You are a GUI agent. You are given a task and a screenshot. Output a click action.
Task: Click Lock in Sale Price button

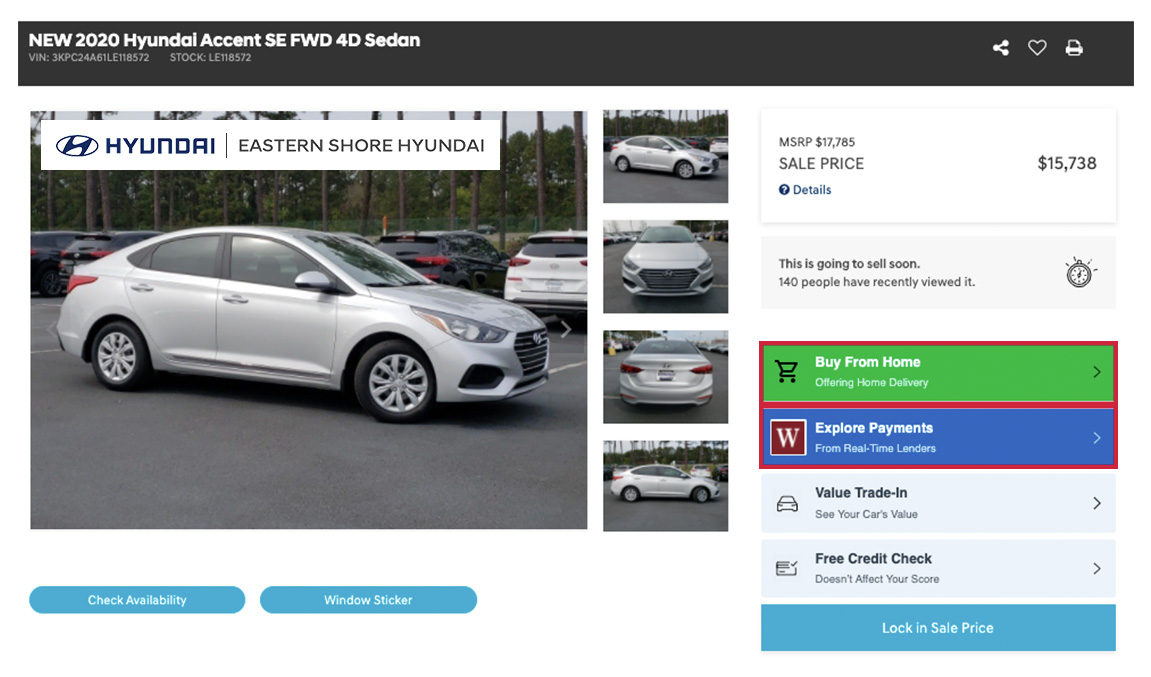[x=938, y=628]
